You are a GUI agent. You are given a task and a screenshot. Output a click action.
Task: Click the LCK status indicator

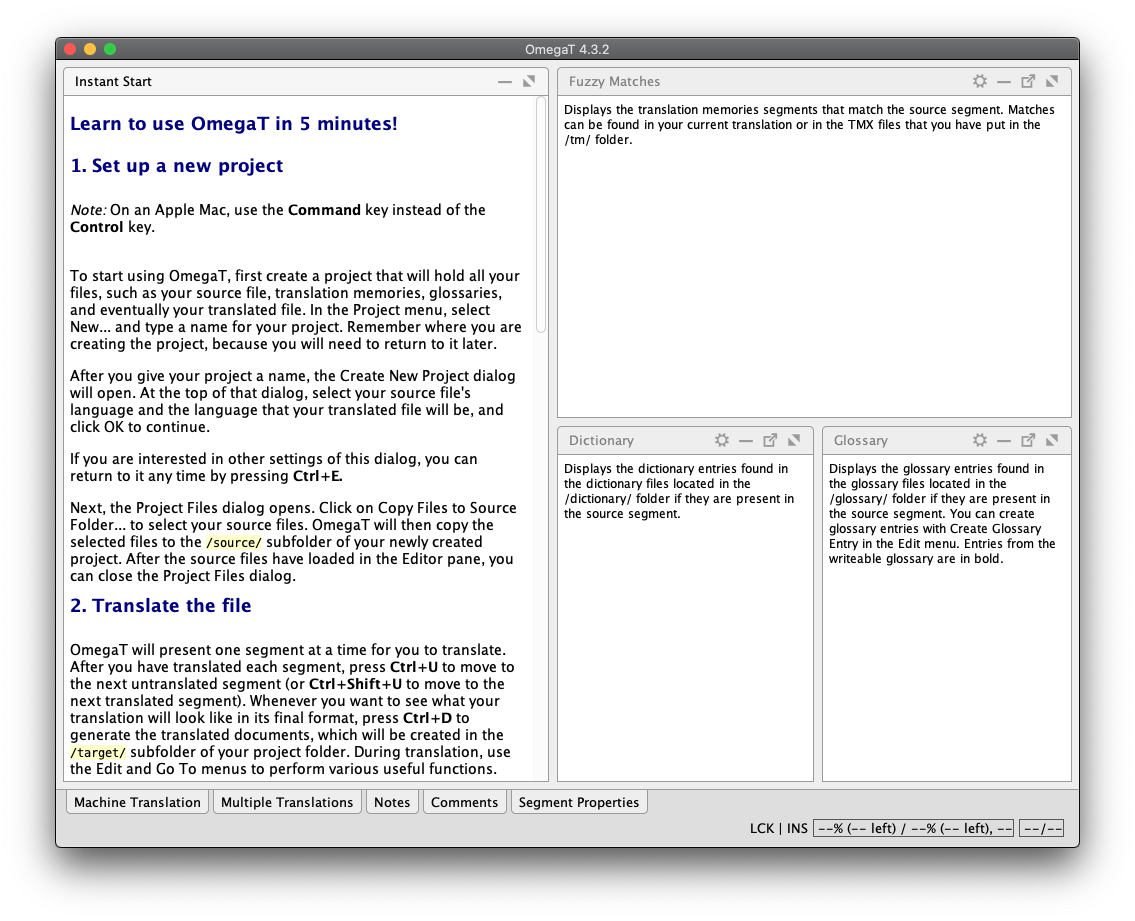[x=761, y=828]
